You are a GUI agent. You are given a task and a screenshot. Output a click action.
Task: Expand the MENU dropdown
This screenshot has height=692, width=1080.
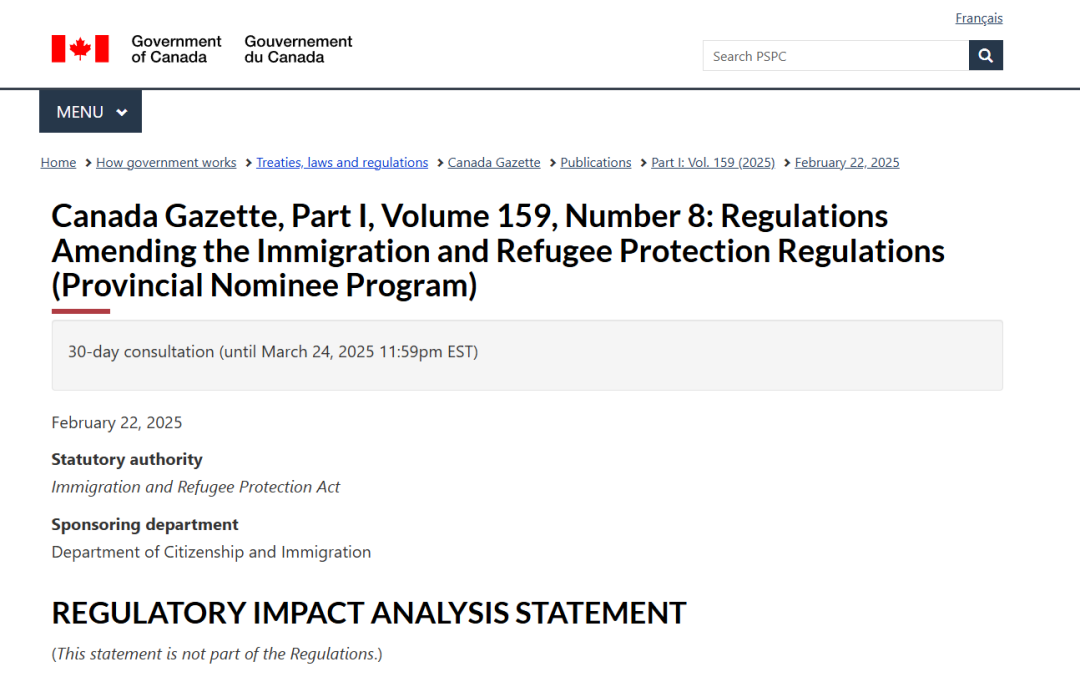tap(90, 112)
